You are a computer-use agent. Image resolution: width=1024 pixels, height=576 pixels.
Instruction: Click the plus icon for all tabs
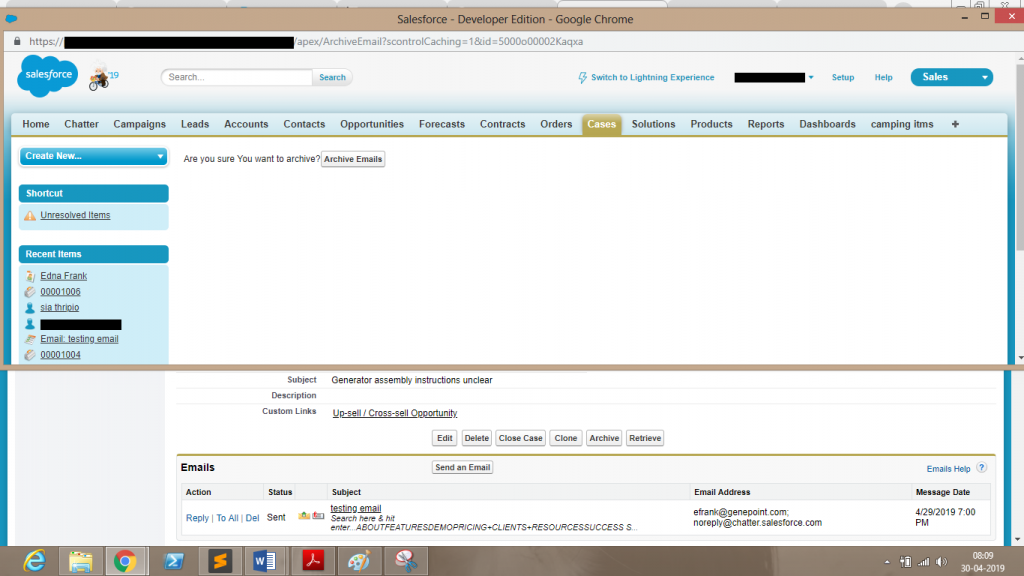(x=955, y=124)
